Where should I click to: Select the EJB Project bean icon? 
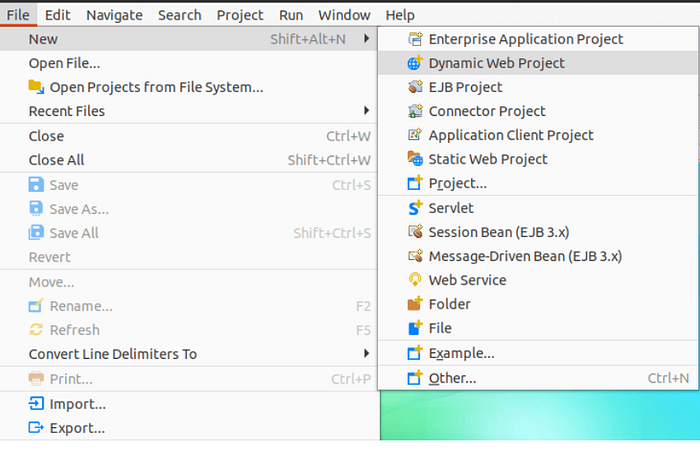point(415,87)
